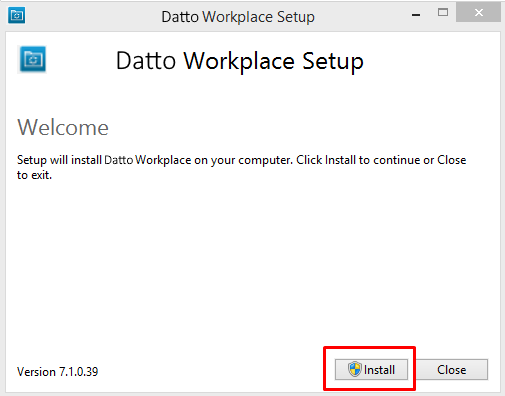This screenshot has height=396, width=505.
Task: Click the large Datto Workplace logo
Action: (33, 59)
